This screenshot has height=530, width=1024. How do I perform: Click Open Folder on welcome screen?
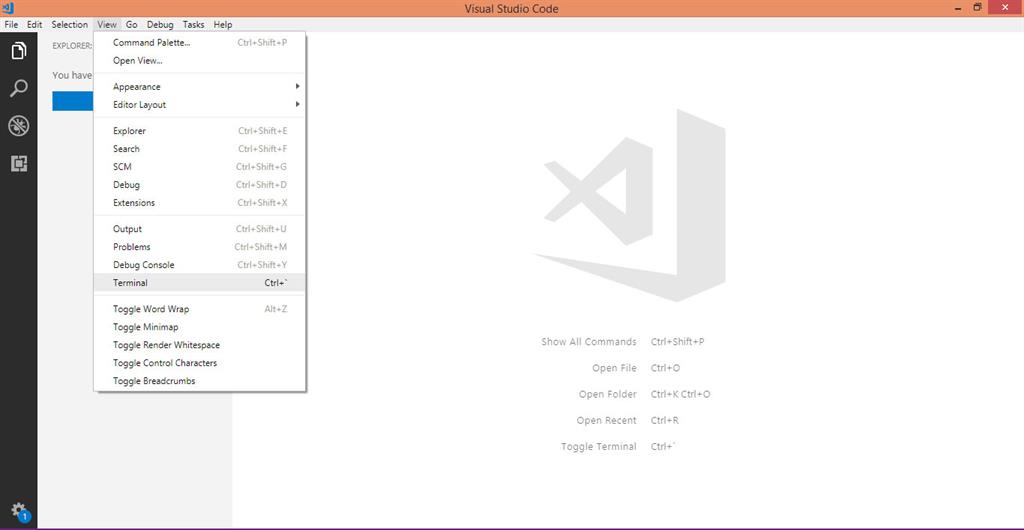pos(607,394)
